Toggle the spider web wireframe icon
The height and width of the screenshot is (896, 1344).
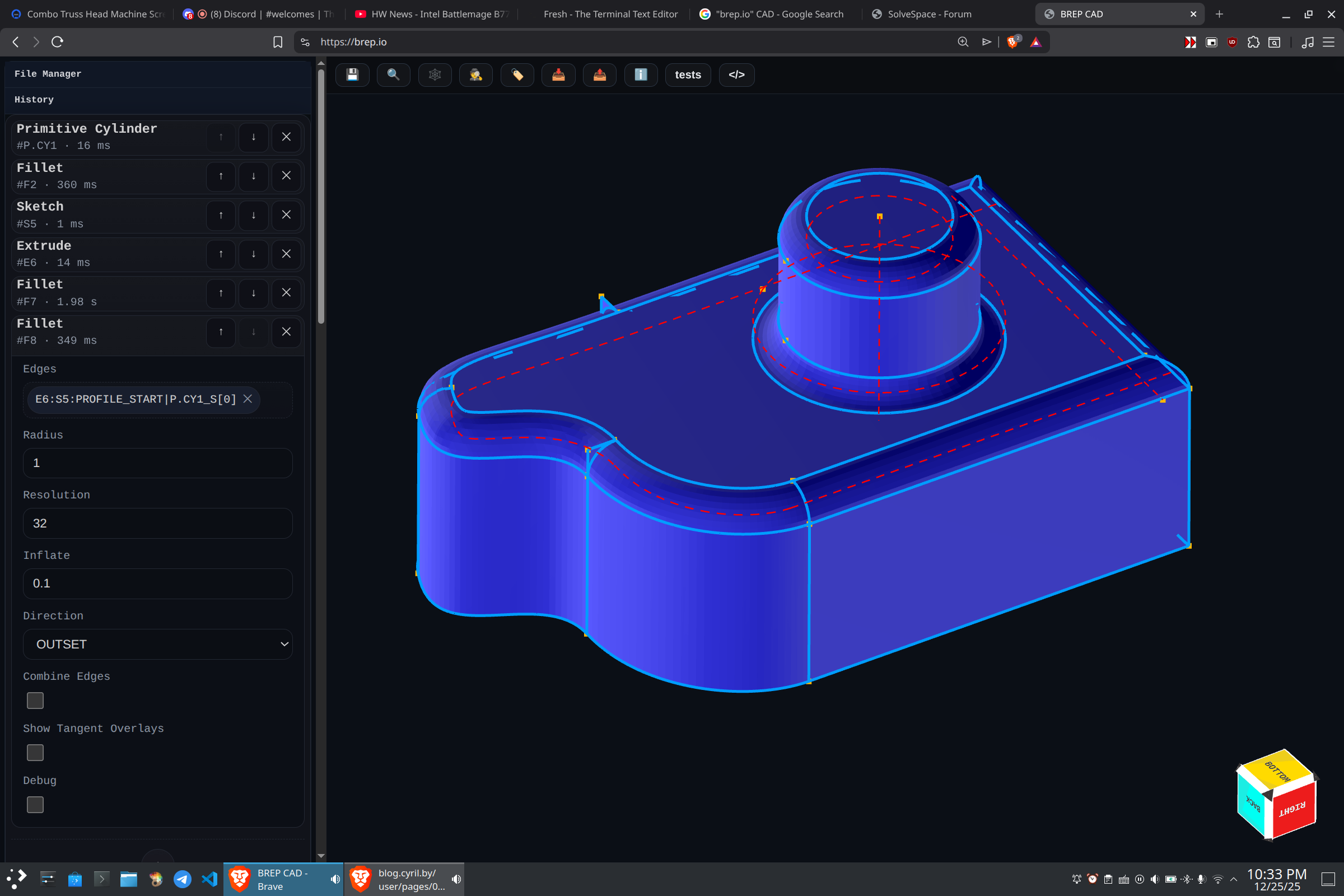(x=435, y=75)
